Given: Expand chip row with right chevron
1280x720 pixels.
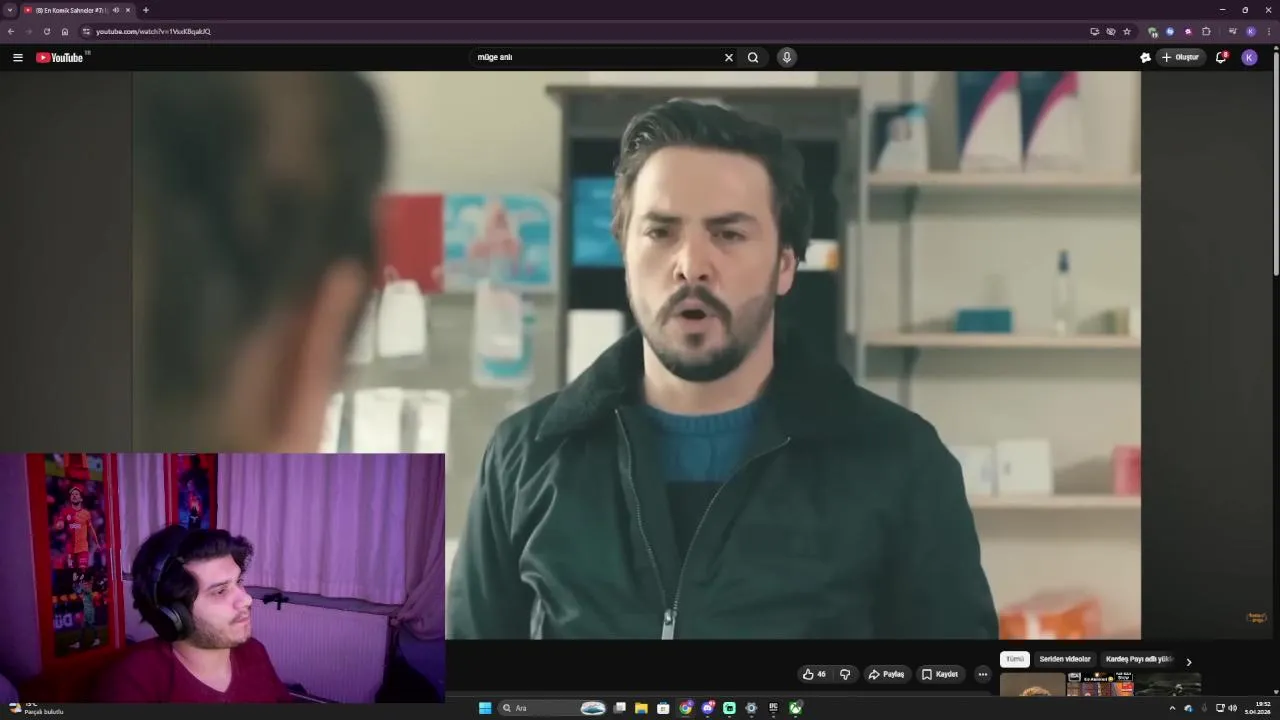Looking at the screenshot, I should (1188, 661).
